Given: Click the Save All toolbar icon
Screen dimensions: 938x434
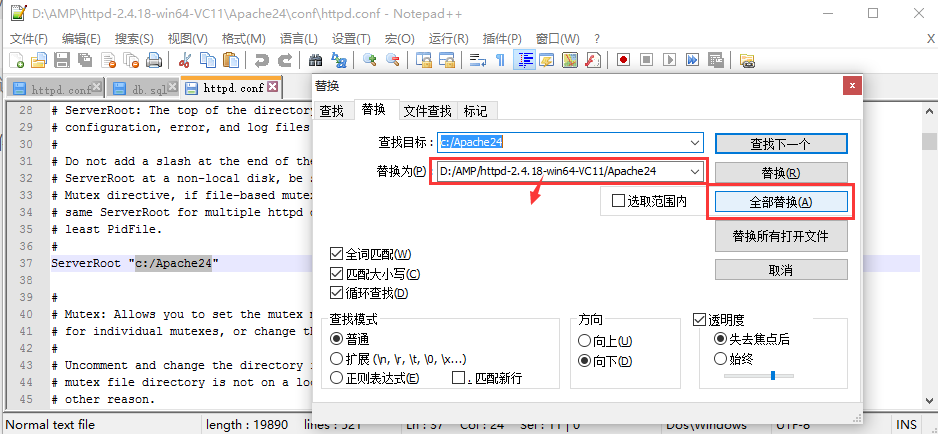Looking at the screenshot, I should click(x=85, y=60).
